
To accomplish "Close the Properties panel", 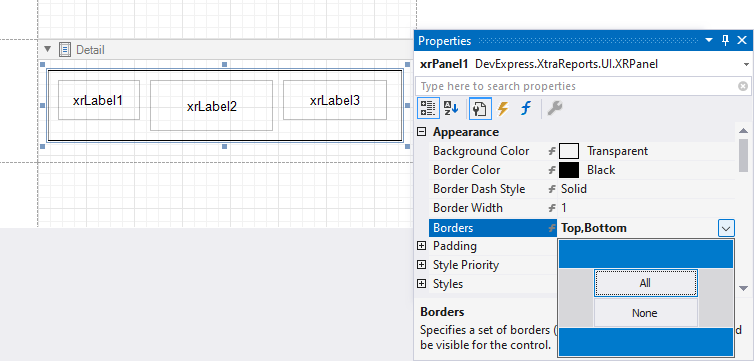I will coord(742,41).
